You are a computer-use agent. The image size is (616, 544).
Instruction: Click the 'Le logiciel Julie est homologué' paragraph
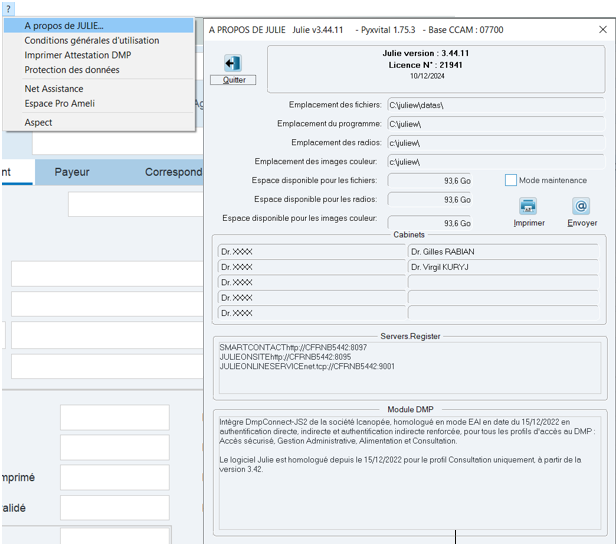(x=400, y=464)
